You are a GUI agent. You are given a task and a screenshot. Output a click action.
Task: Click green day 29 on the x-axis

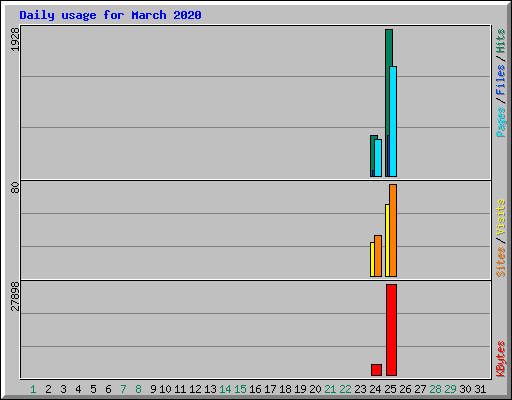click(450, 389)
